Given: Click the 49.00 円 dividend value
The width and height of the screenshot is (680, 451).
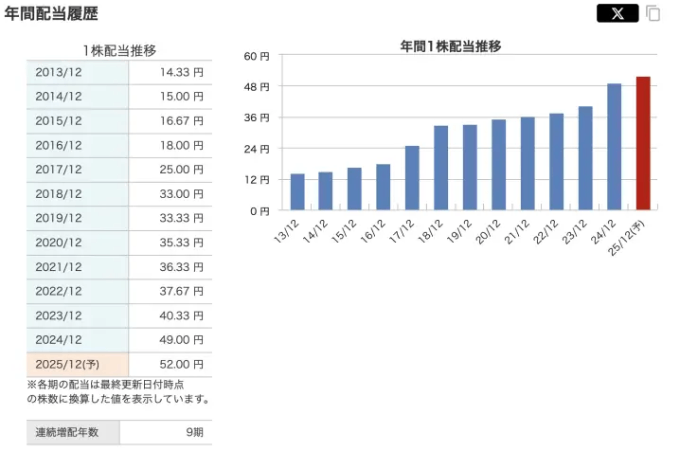Looking at the screenshot, I should pyautogui.click(x=181, y=340).
